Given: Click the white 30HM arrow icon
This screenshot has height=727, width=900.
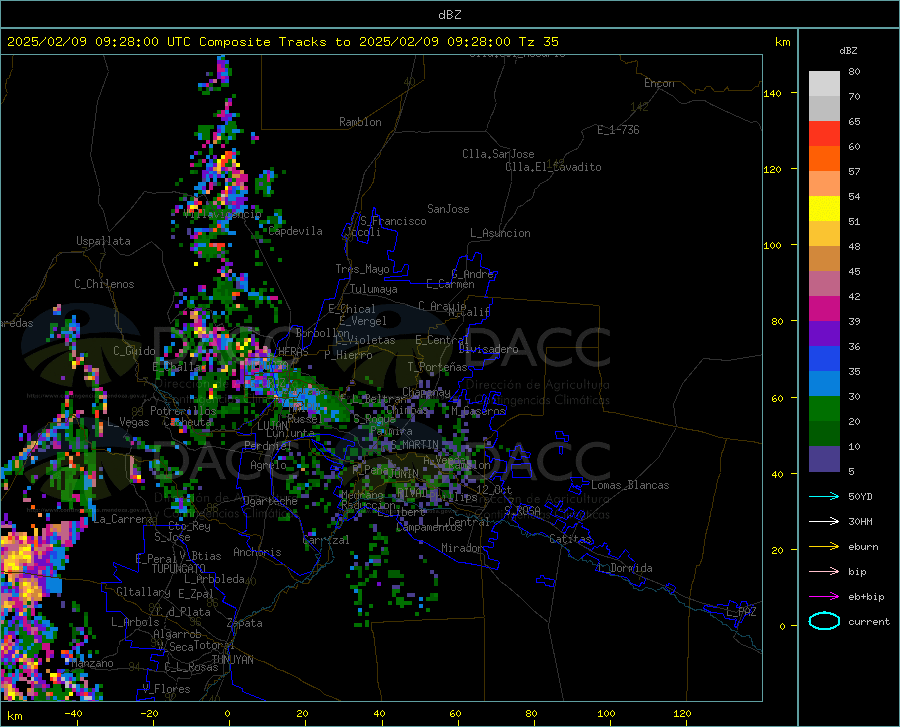Looking at the screenshot, I should tap(824, 522).
